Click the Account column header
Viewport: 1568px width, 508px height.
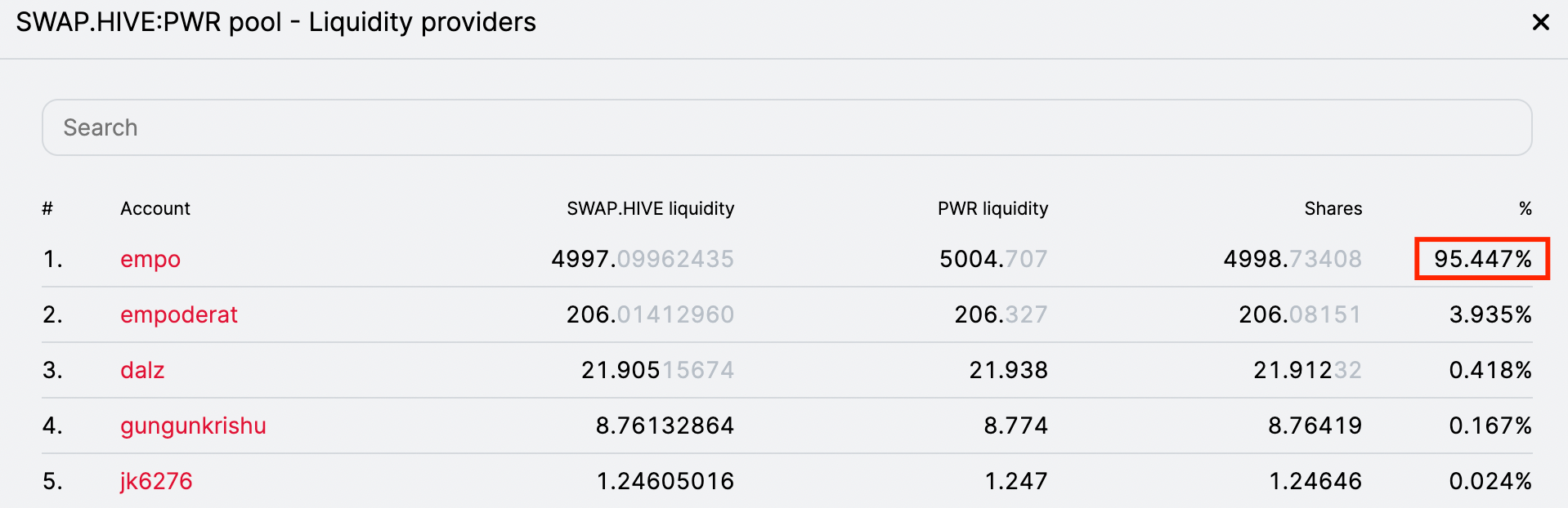[x=155, y=208]
